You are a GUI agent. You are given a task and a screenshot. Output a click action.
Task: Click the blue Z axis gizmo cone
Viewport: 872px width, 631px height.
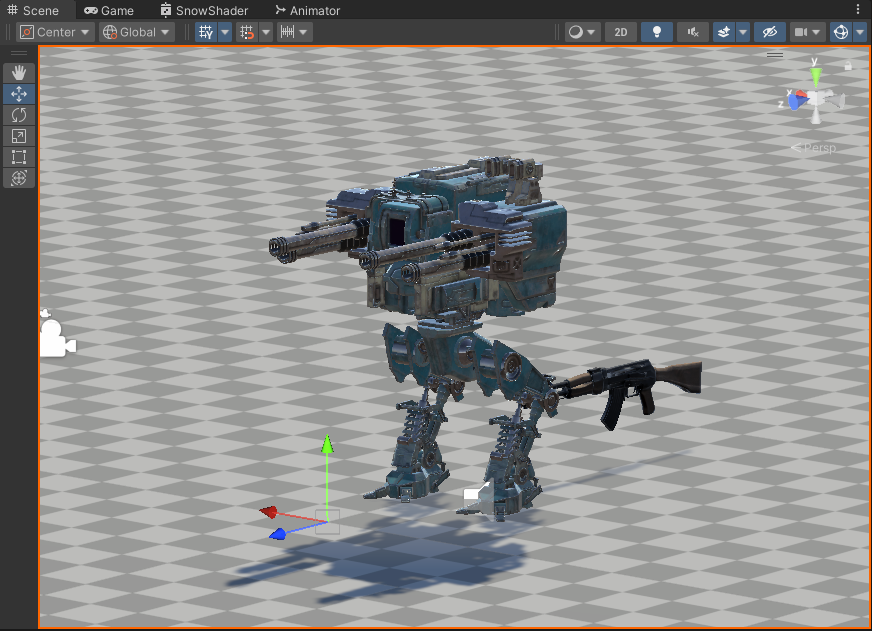click(x=796, y=102)
